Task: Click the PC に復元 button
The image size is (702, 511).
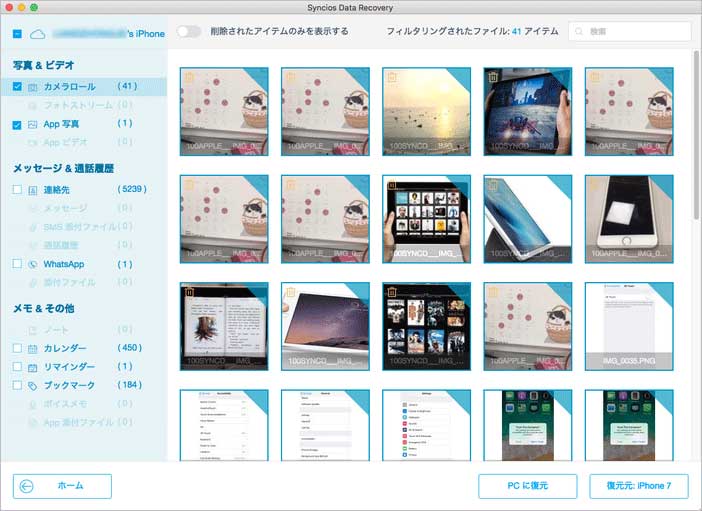Action: pyautogui.click(x=527, y=486)
